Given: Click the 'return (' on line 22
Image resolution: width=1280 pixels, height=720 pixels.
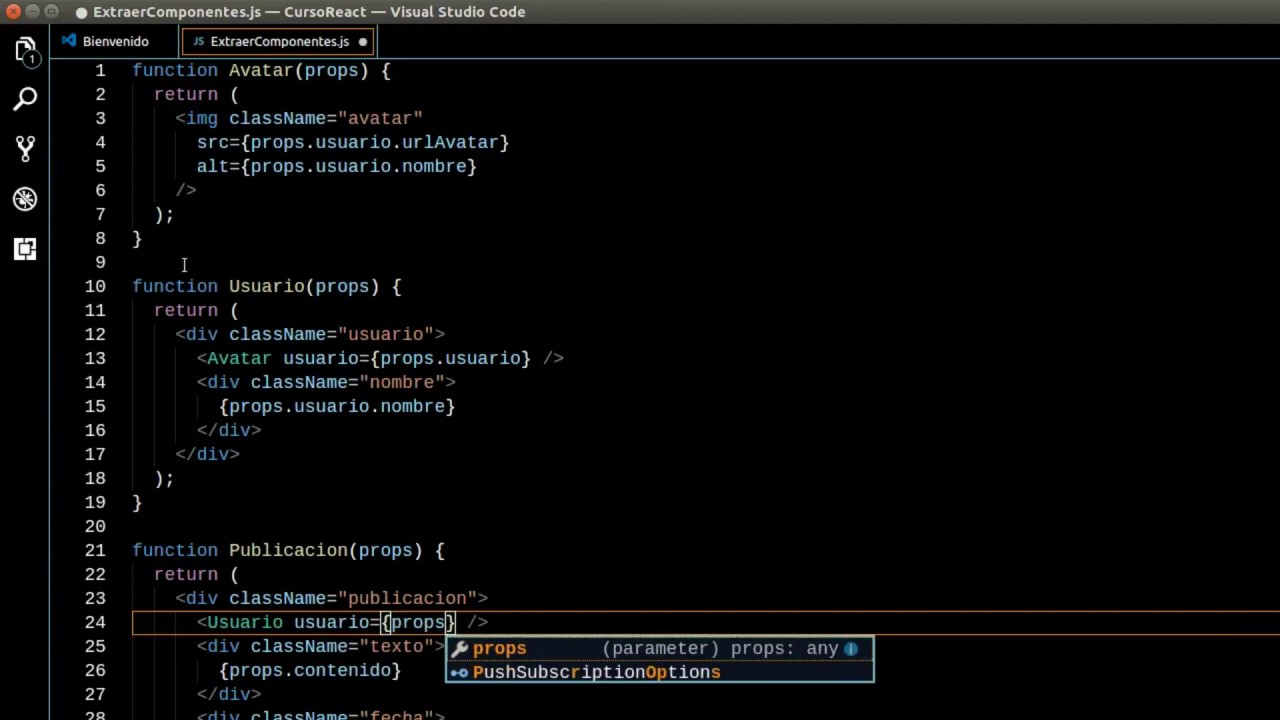Looking at the screenshot, I should point(196,574).
